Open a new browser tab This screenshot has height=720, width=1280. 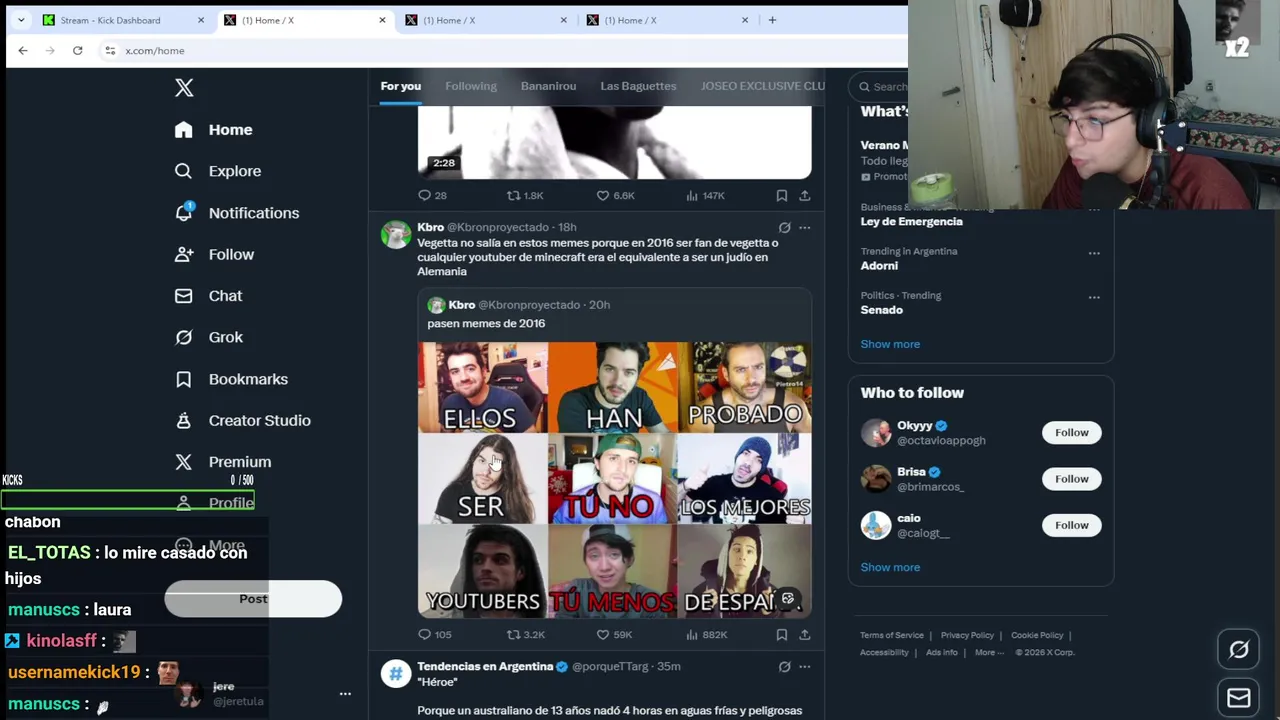(x=771, y=20)
